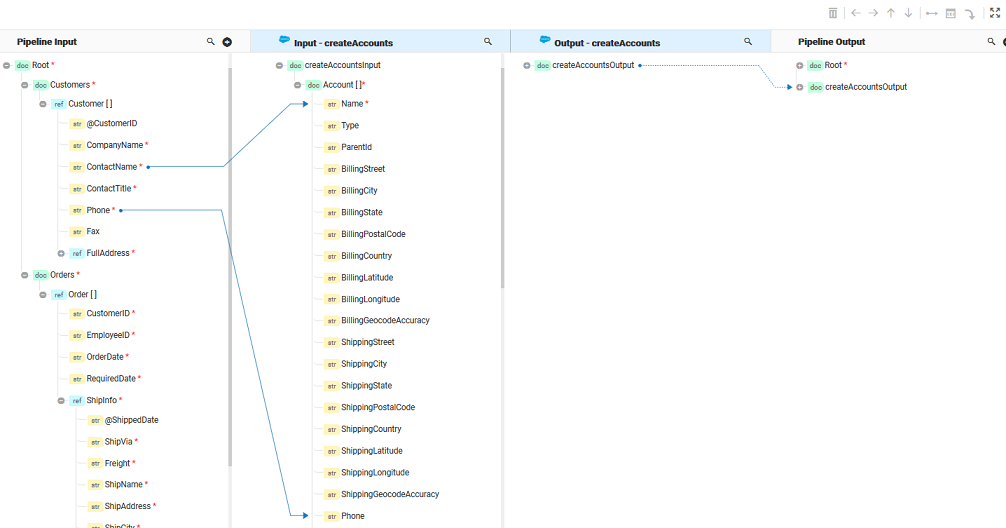Select the ContactTitle field

(109, 189)
